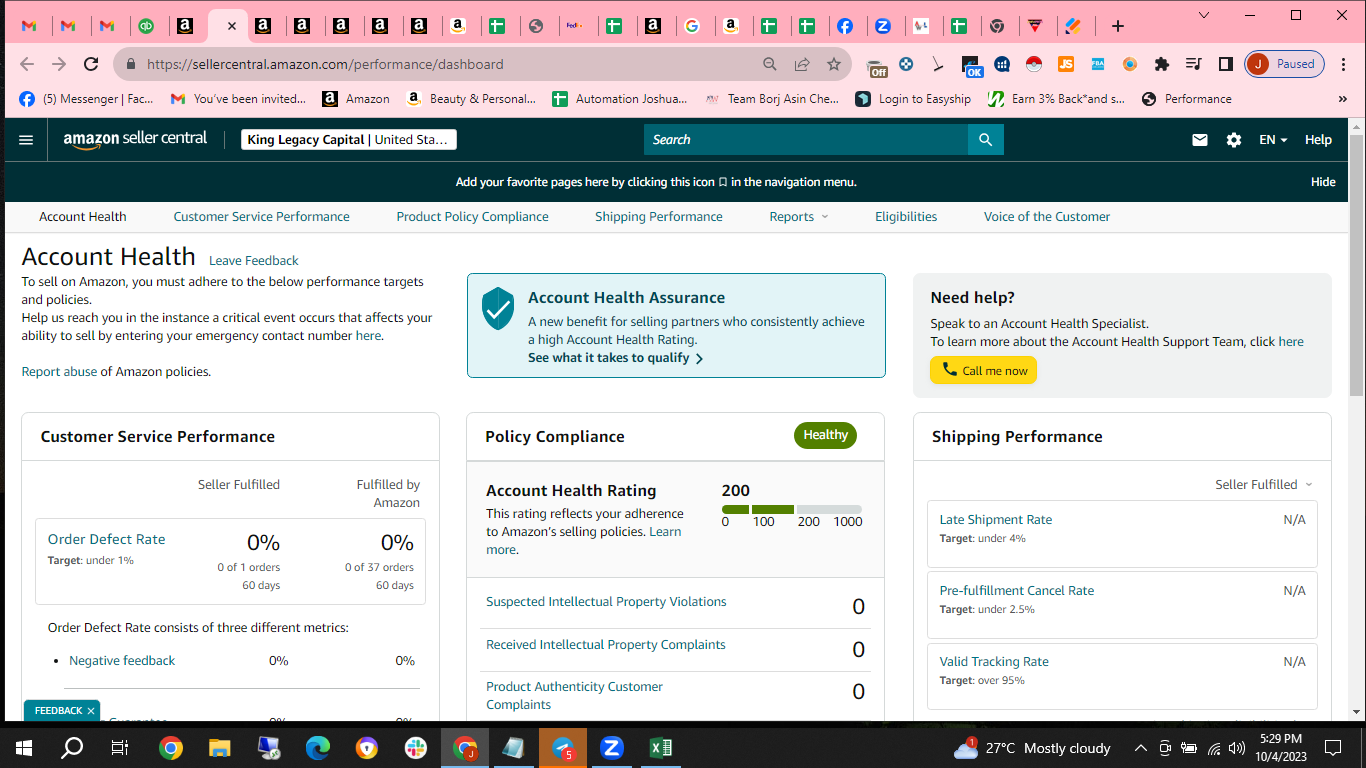Toggle the Chrome side panel icon
This screenshot has width=1366, height=768.
point(1225,64)
